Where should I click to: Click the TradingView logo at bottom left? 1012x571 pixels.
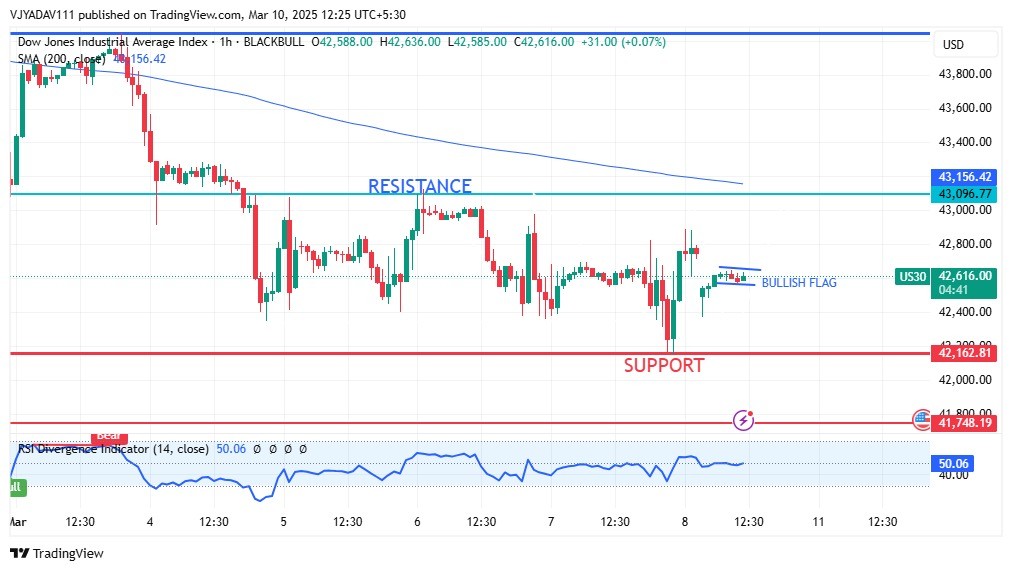[x=57, y=553]
